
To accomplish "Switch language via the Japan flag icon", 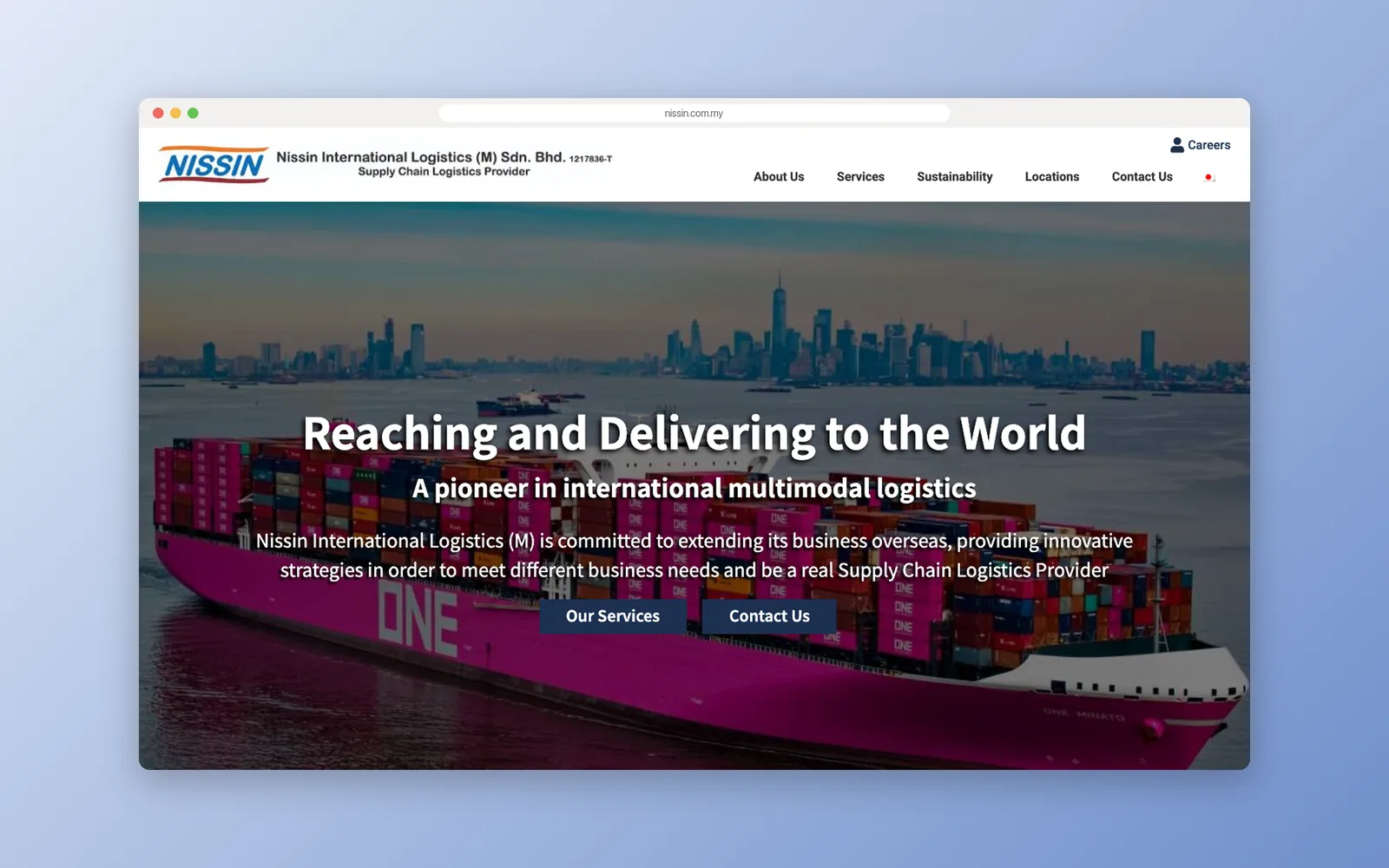I will click(x=1209, y=177).
